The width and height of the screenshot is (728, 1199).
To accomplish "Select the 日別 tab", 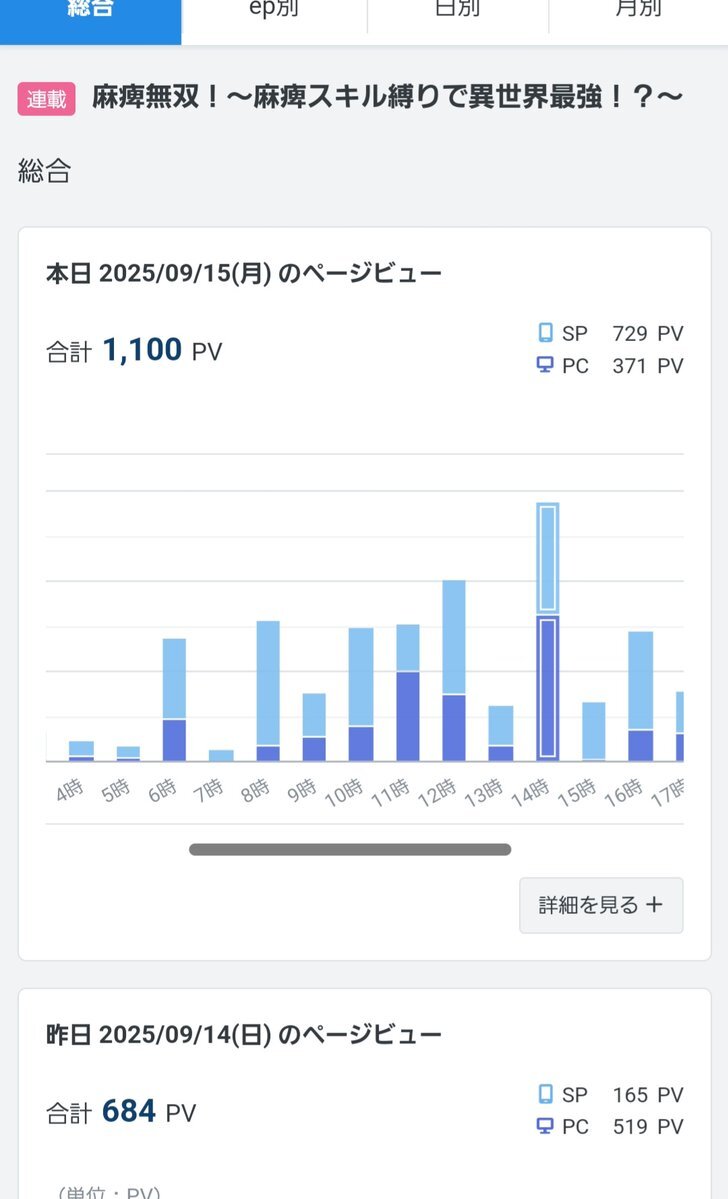I will click(457, 12).
